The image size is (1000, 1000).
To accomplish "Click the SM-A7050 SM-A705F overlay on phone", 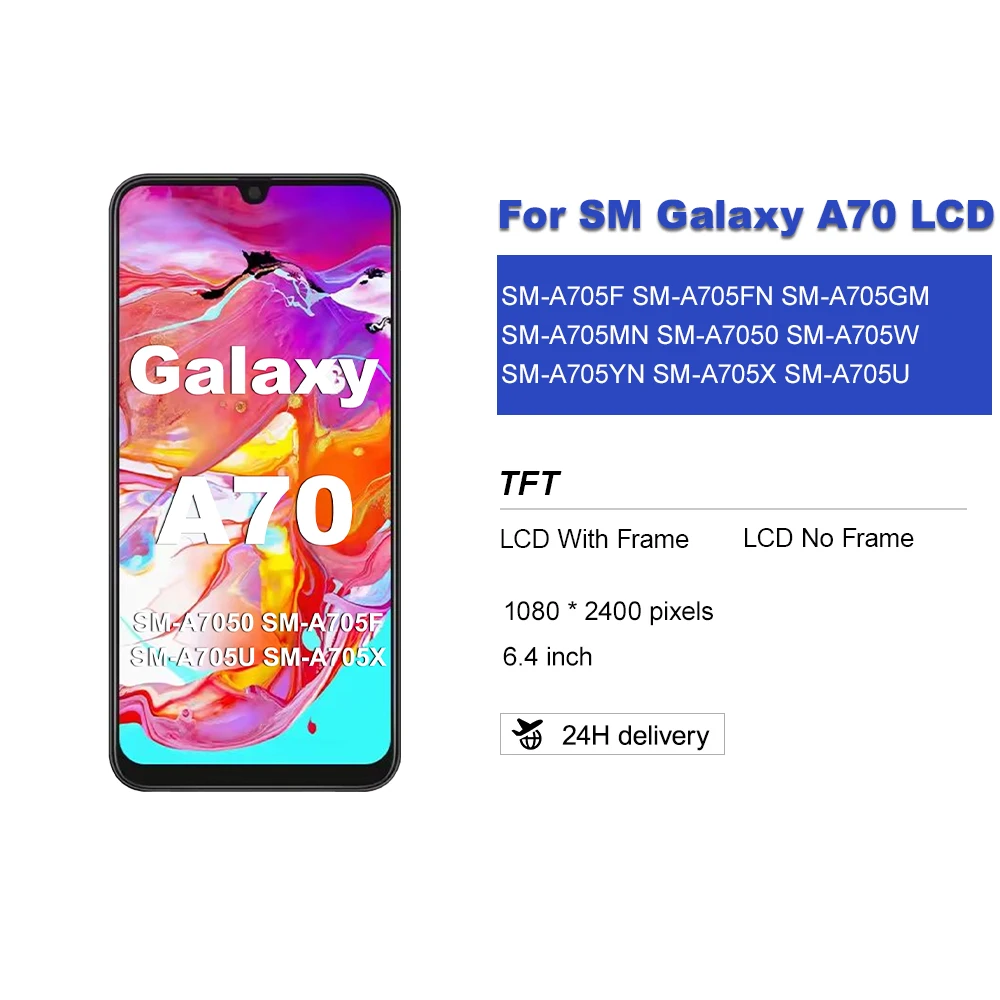I will [x=257, y=622].
